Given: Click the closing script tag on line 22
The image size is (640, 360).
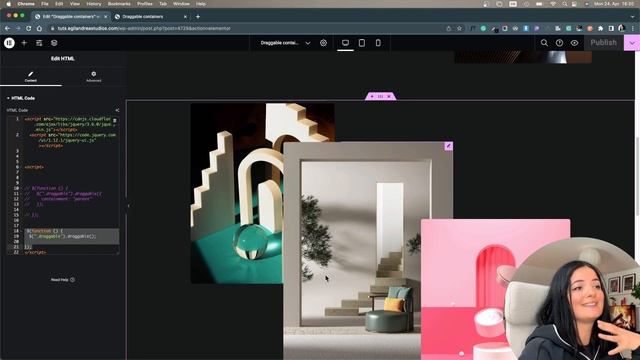Looking at the screenshot, I should click(36, 253).
